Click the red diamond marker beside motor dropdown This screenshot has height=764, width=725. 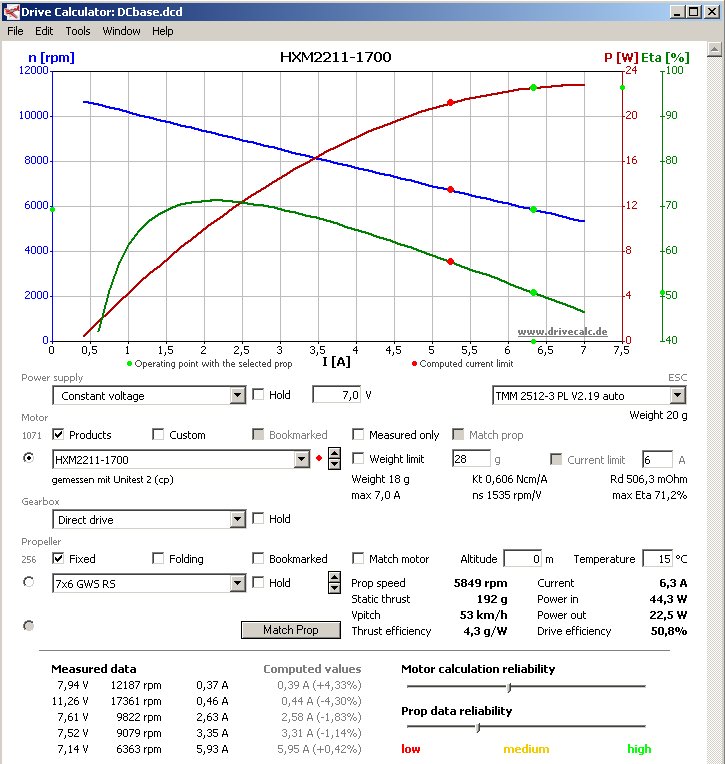pos(319,459)
